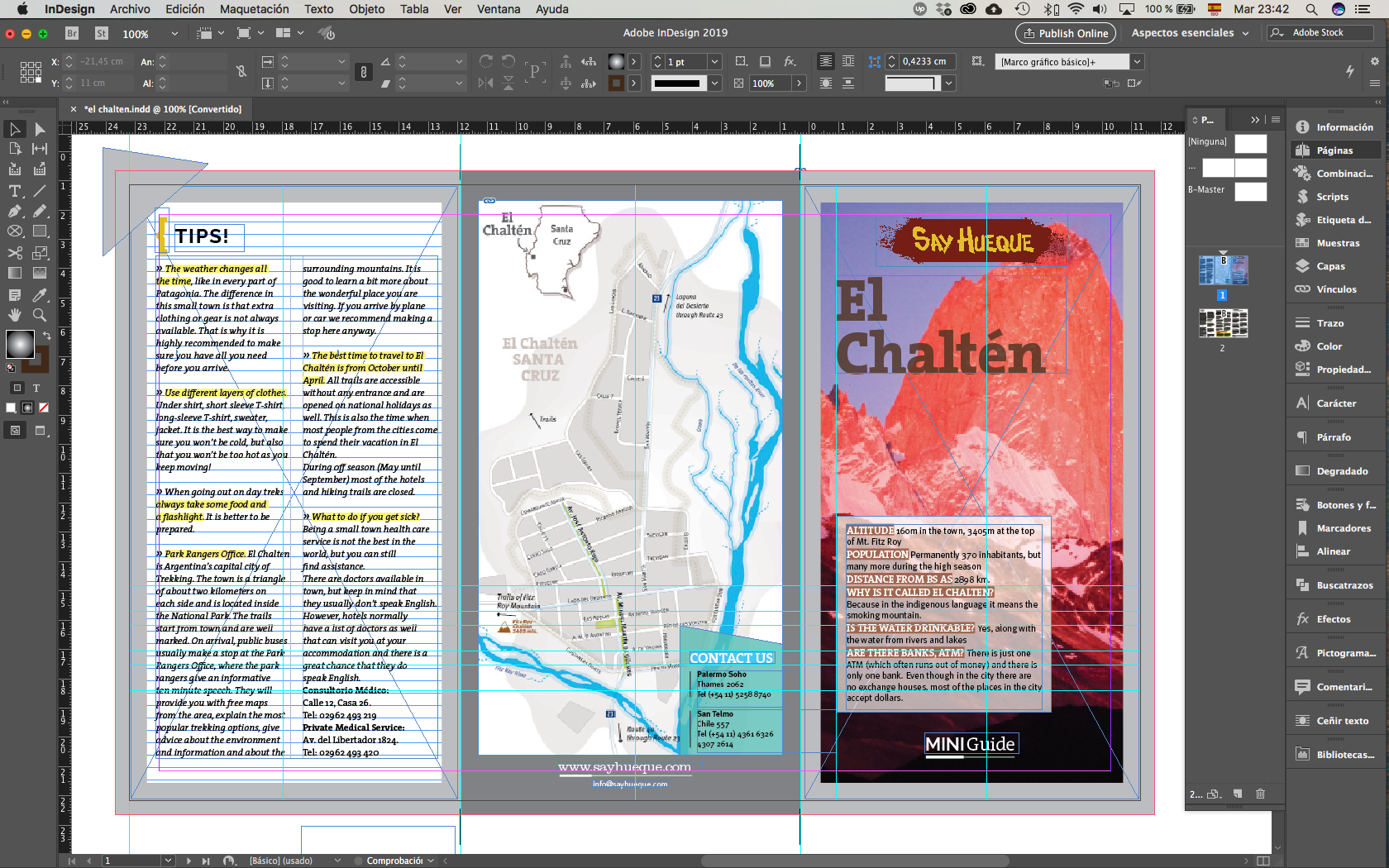1389x868 pixels.
Task: Select the Page tool
Action: coord(15,149)
